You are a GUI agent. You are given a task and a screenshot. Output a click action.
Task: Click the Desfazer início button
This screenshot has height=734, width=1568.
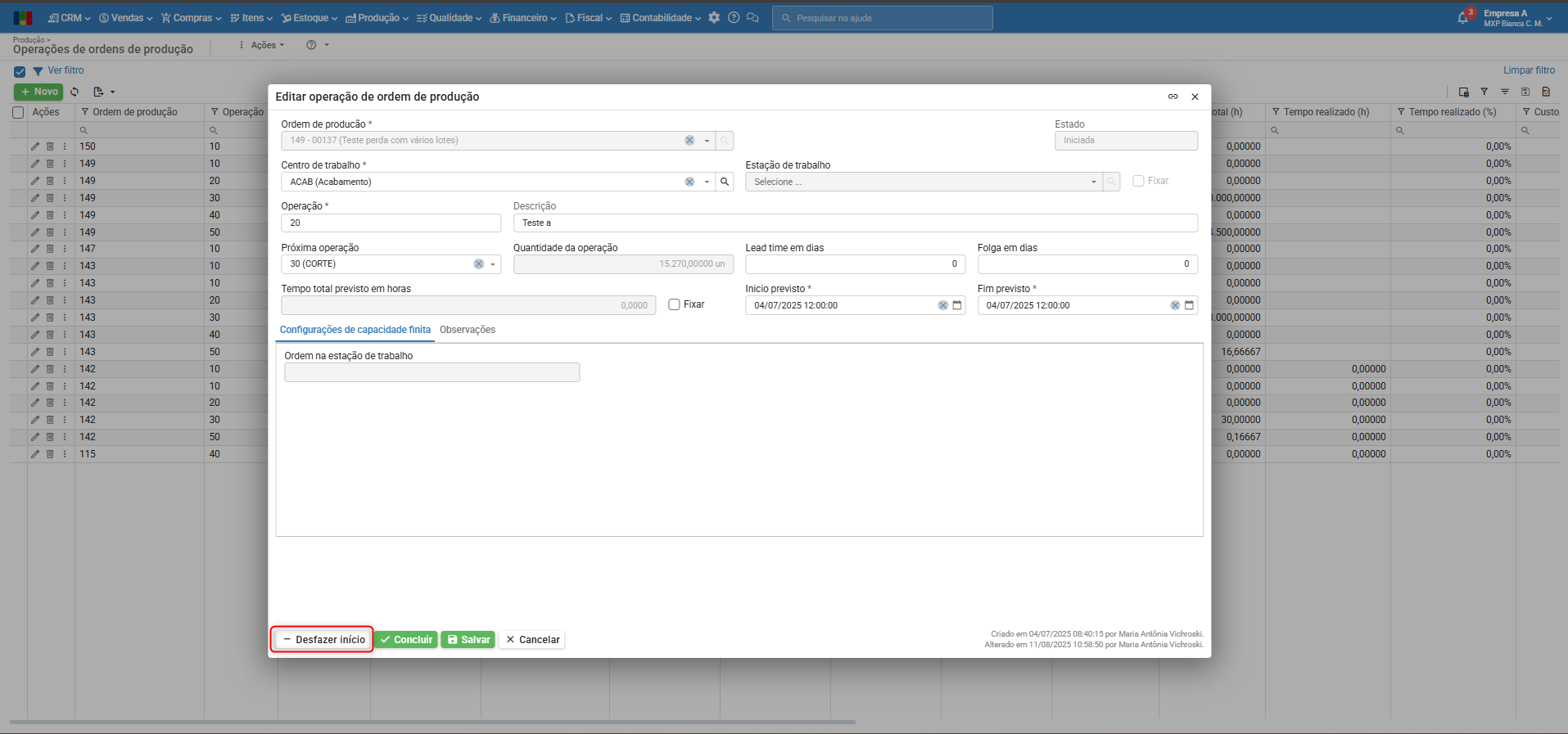point(323,640)
